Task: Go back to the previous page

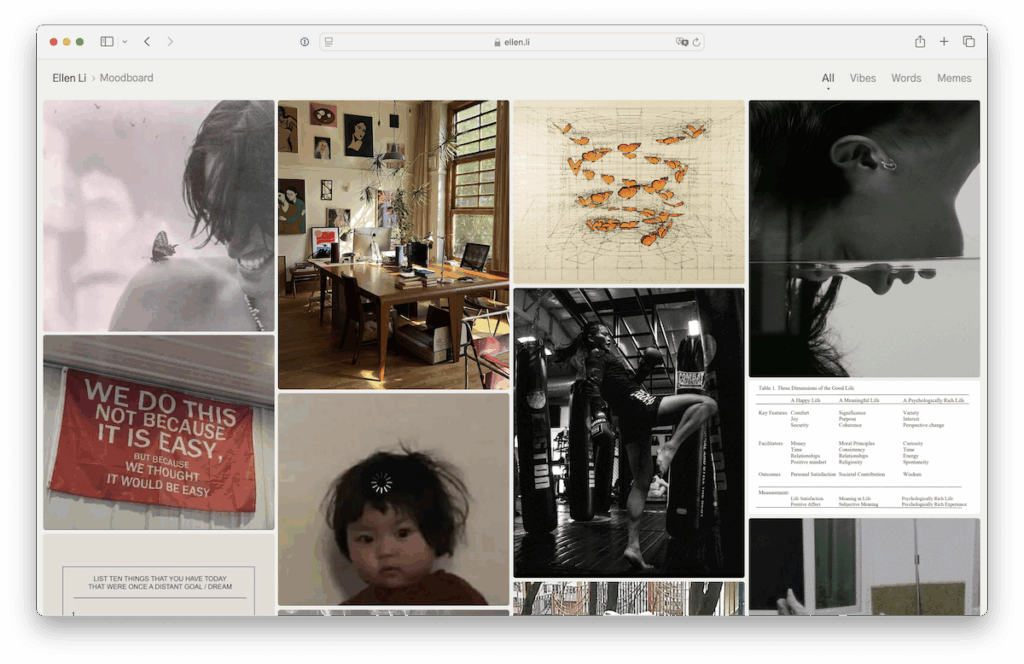Action: coord(147,42)
